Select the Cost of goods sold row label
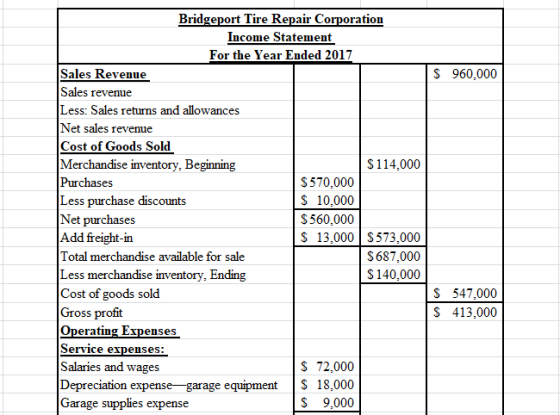Screen dimensions: 560x415 (110, 294)
